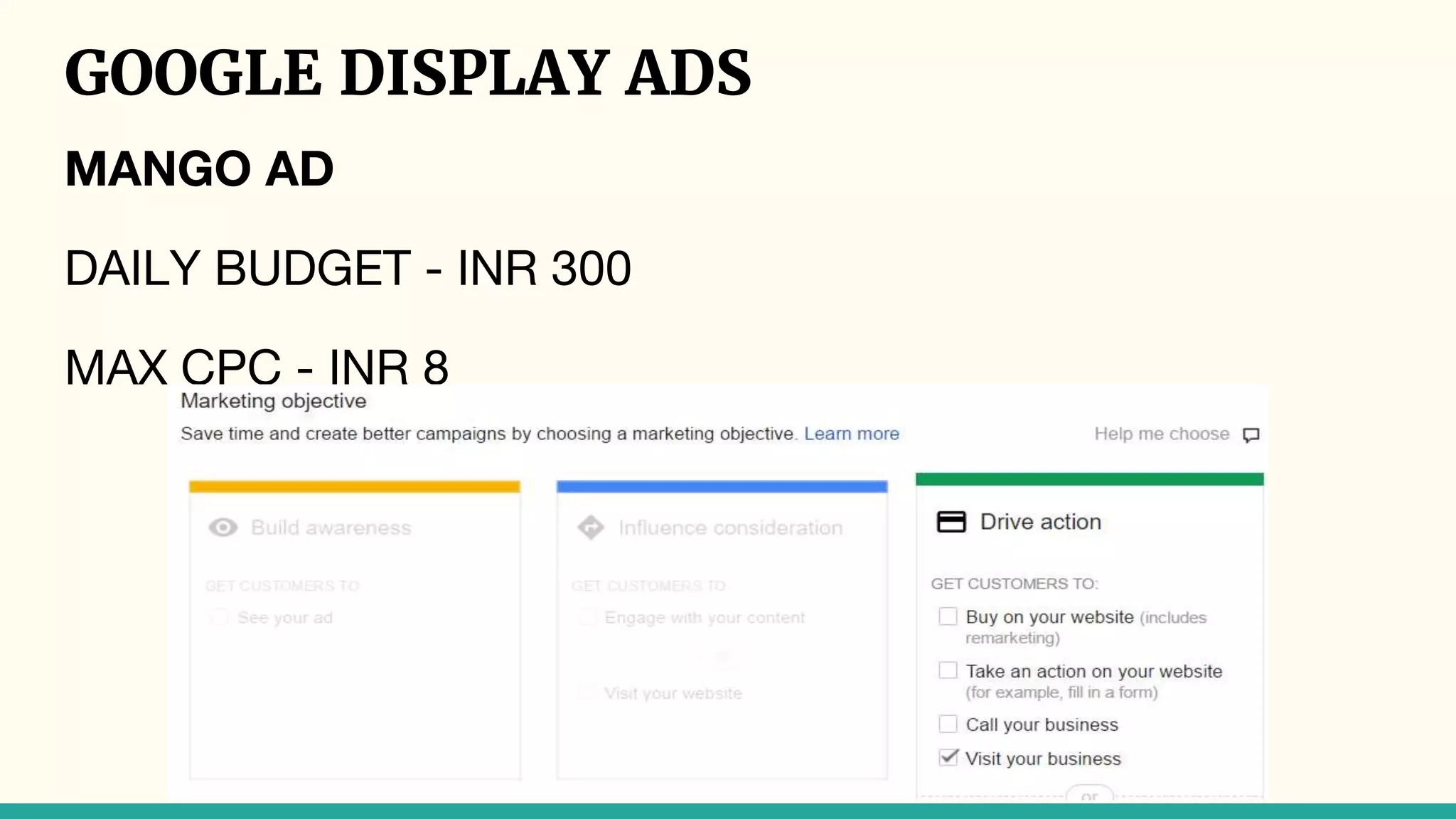Viewport: 1456px width, 819px height.
Task: Click the Help me choose link
Action: click(1162, 434)
